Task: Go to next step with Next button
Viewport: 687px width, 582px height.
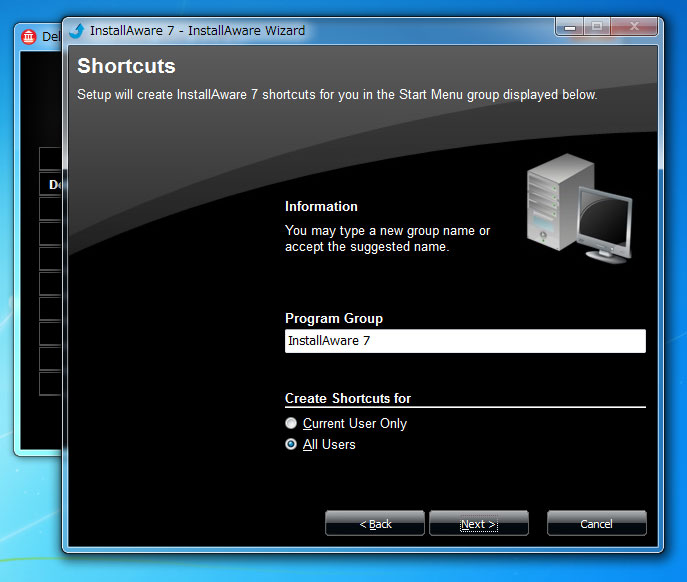Action: click(479, 523)
